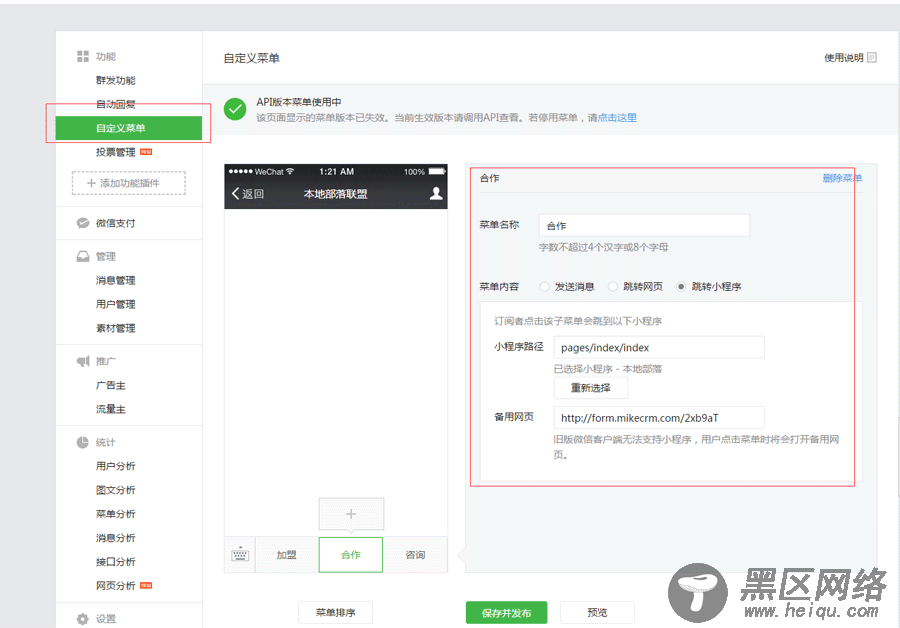Select the 跳转小程序 radio option
Image resolution: width=900 pixels, height=628 pixels.
pyautogui.click(x=681, y=286)
